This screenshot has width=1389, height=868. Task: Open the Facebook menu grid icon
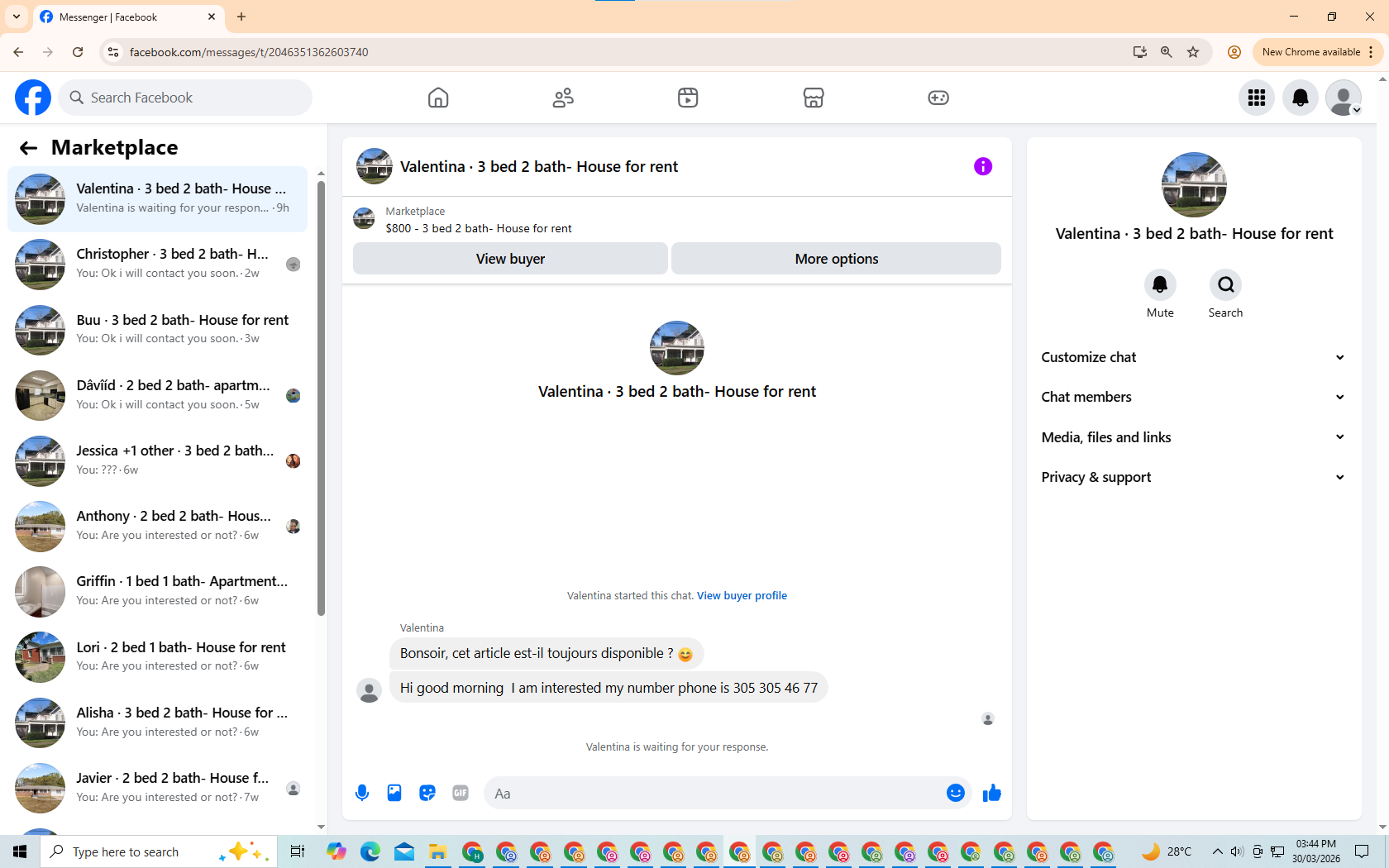coord(1257,98)
